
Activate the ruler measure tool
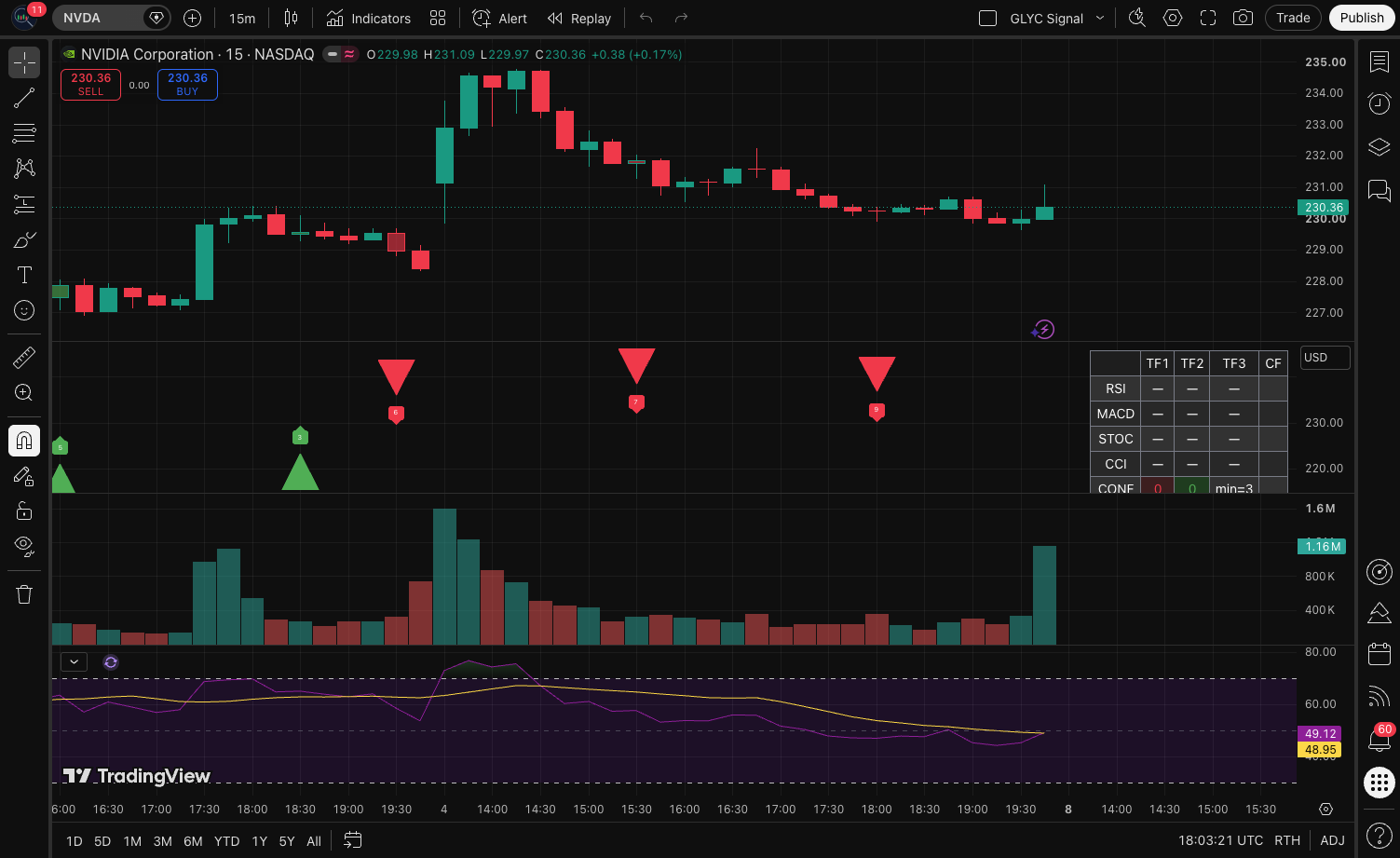point(24,357)
